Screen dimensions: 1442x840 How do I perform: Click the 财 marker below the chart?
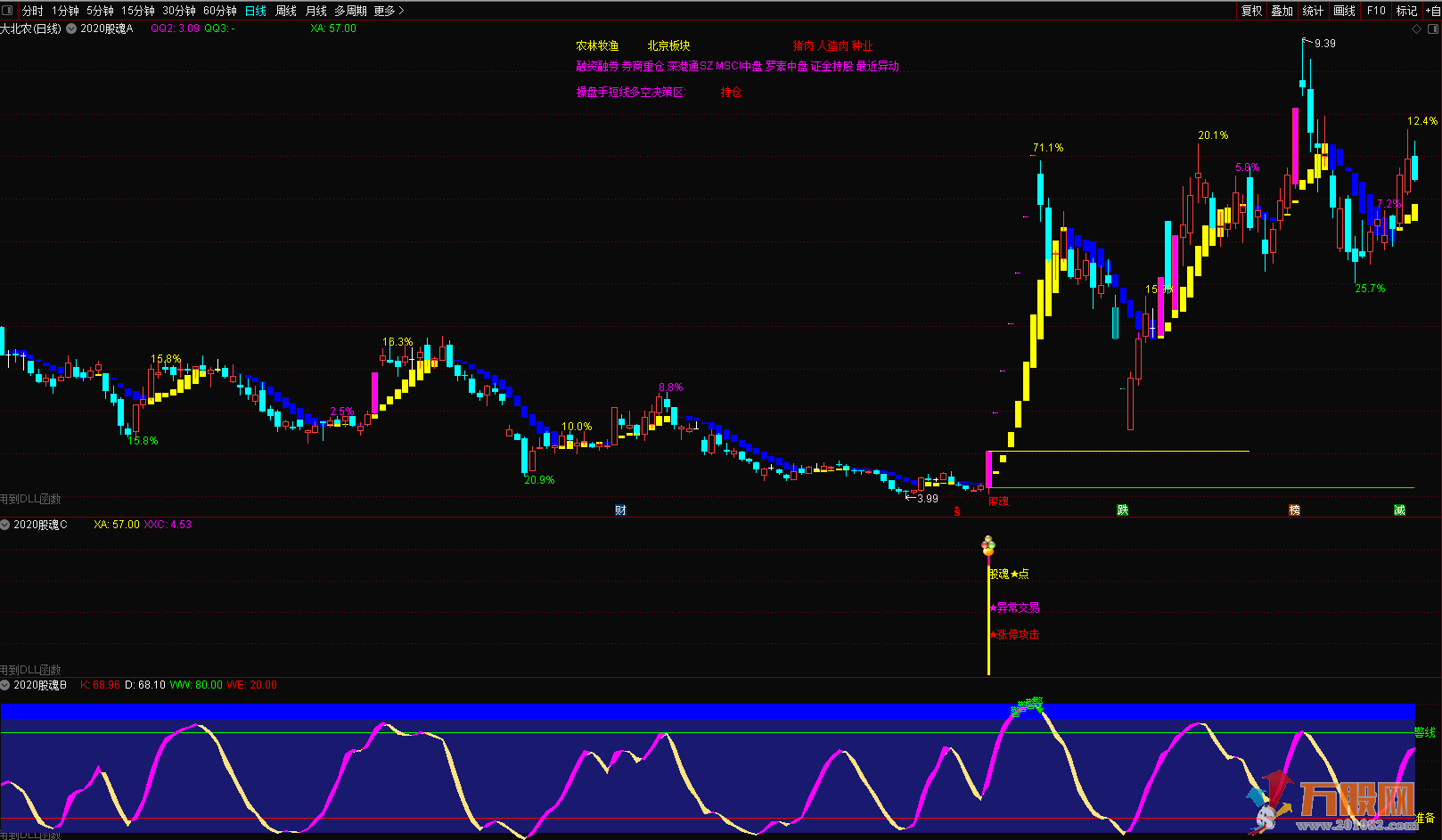620,510
